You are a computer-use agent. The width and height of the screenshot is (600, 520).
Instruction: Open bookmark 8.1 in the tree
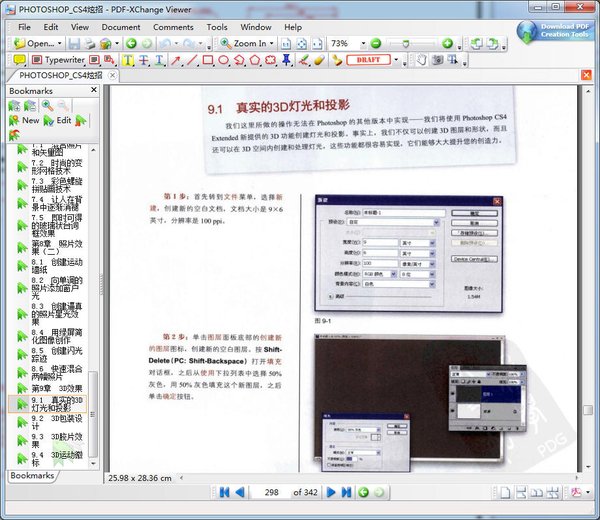[56, 266]
